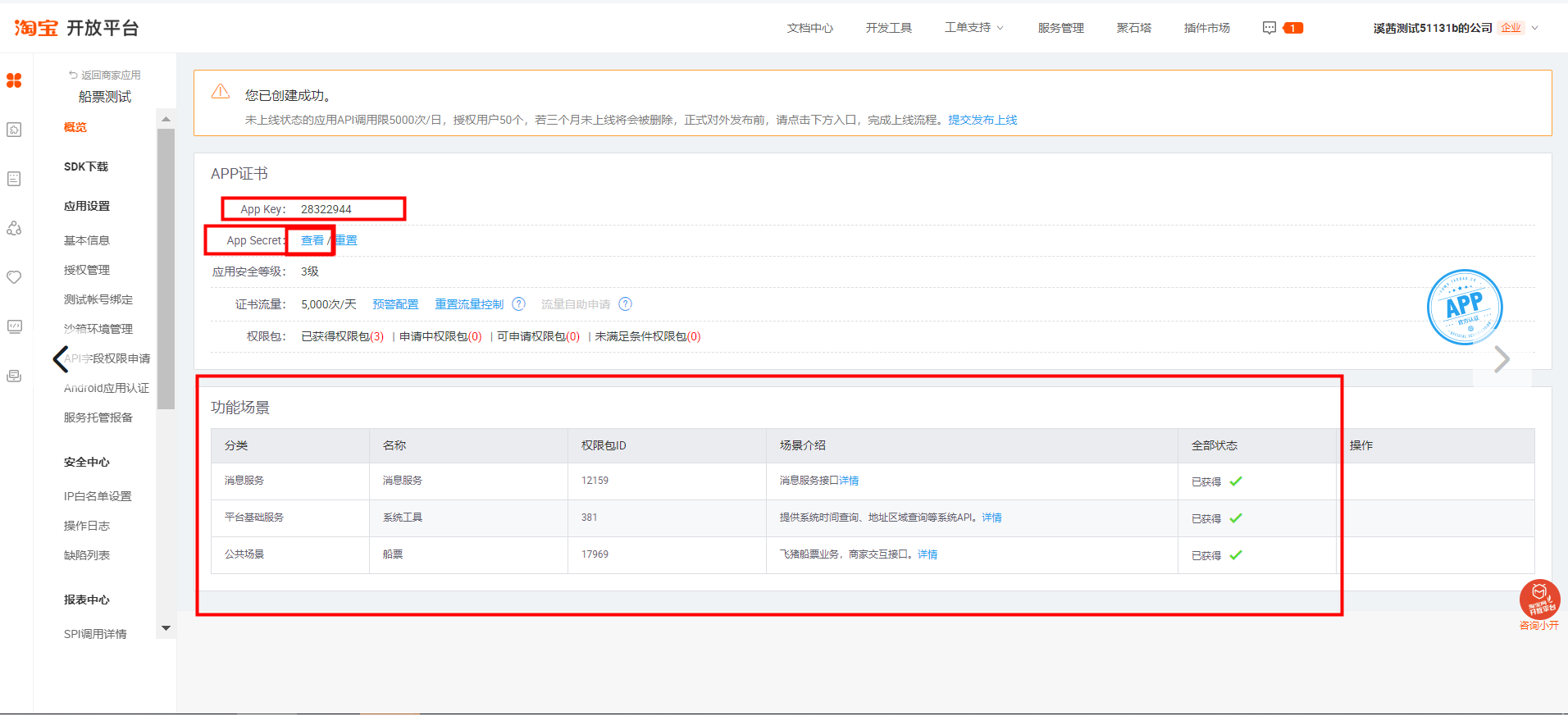Click the 权限包ID value 17969

[x=595, y=554]
